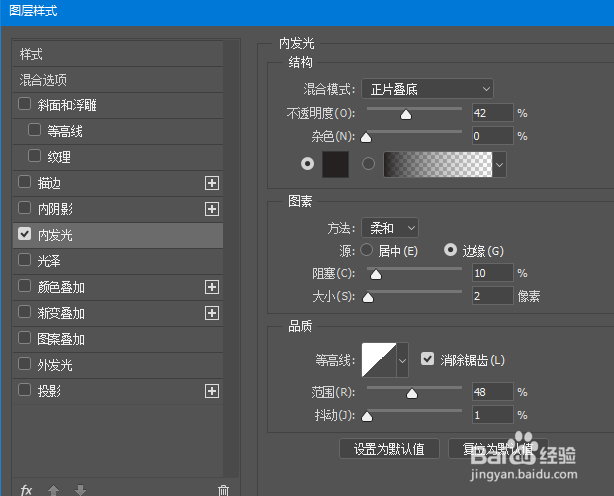Select the solid color radio button

click(x=307, y=164)
